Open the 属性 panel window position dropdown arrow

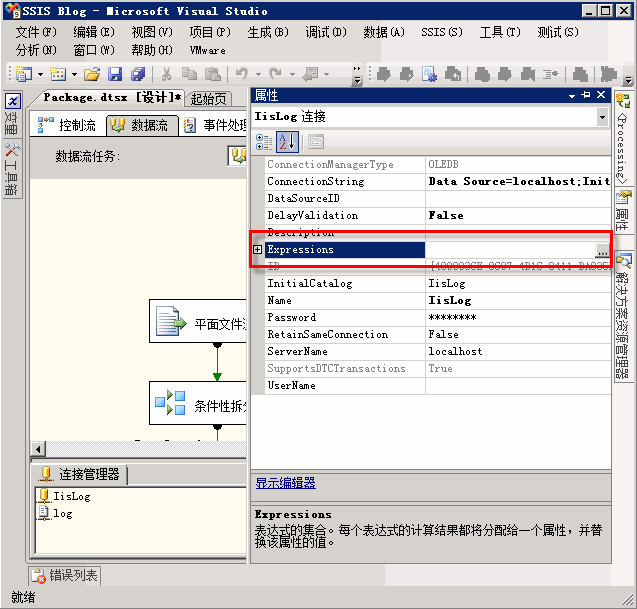(x=572, y=96)
